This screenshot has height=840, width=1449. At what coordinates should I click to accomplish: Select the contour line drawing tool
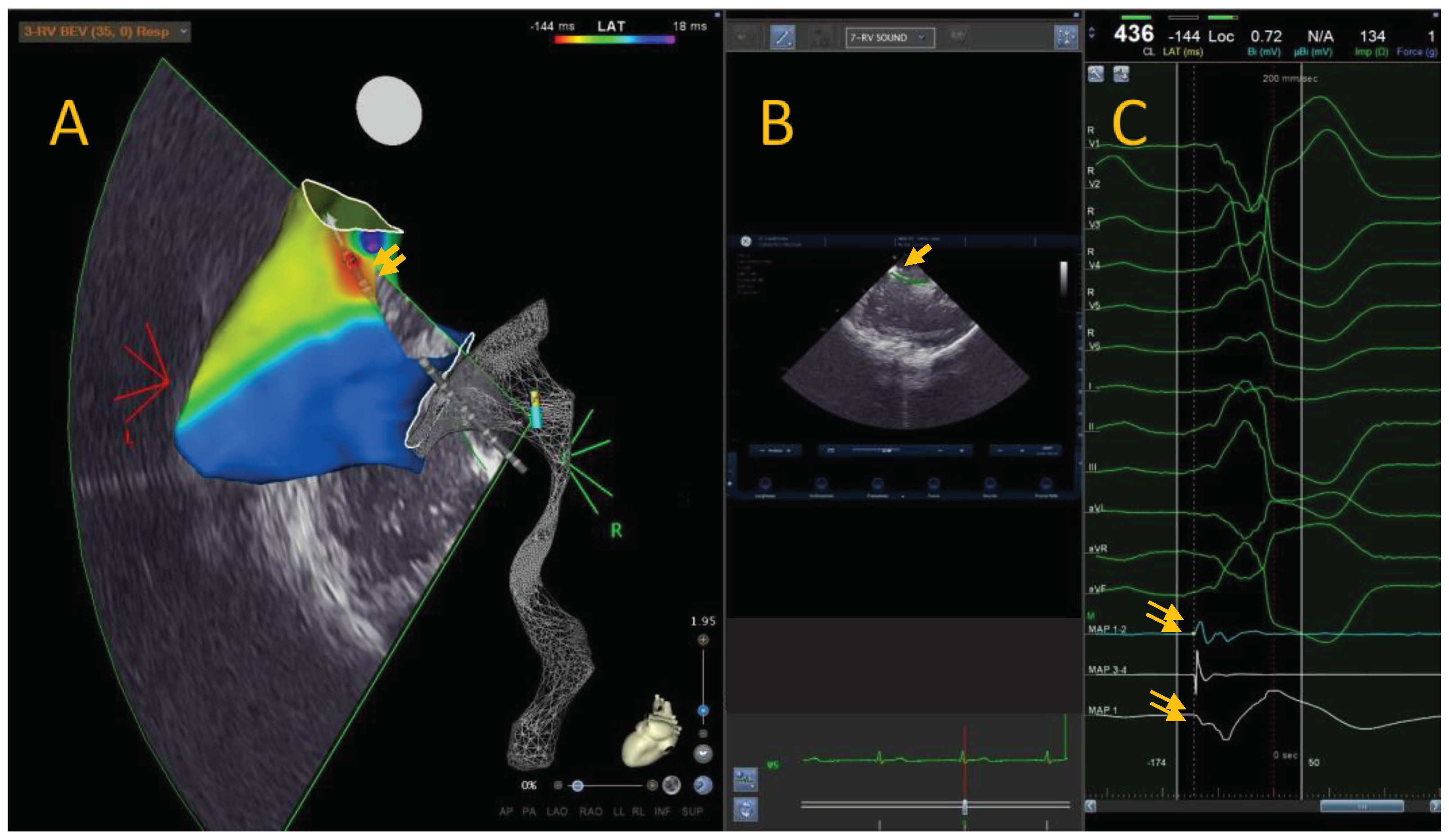[x=782, y=38]
